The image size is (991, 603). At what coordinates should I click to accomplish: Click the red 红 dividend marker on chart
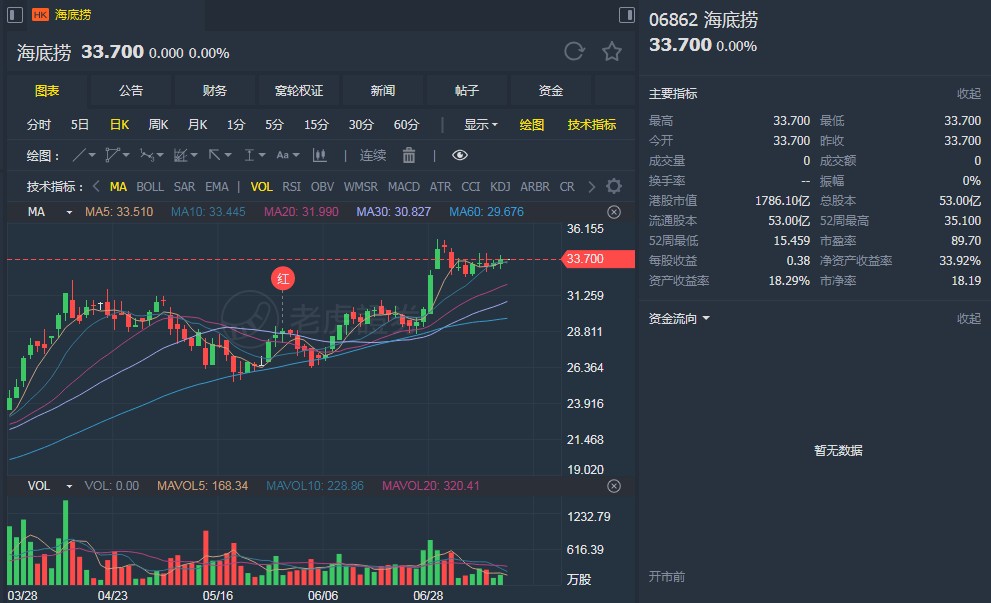coord(283,279)
